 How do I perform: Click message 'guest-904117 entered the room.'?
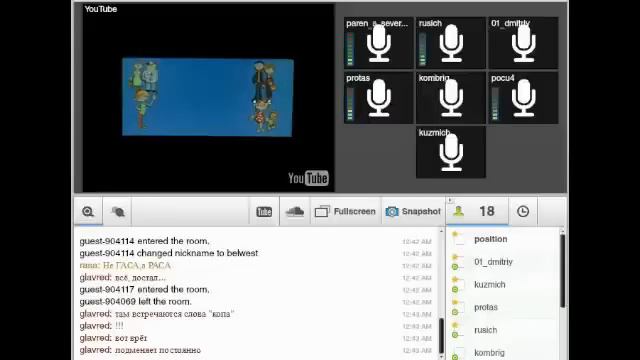coord(144,289)
